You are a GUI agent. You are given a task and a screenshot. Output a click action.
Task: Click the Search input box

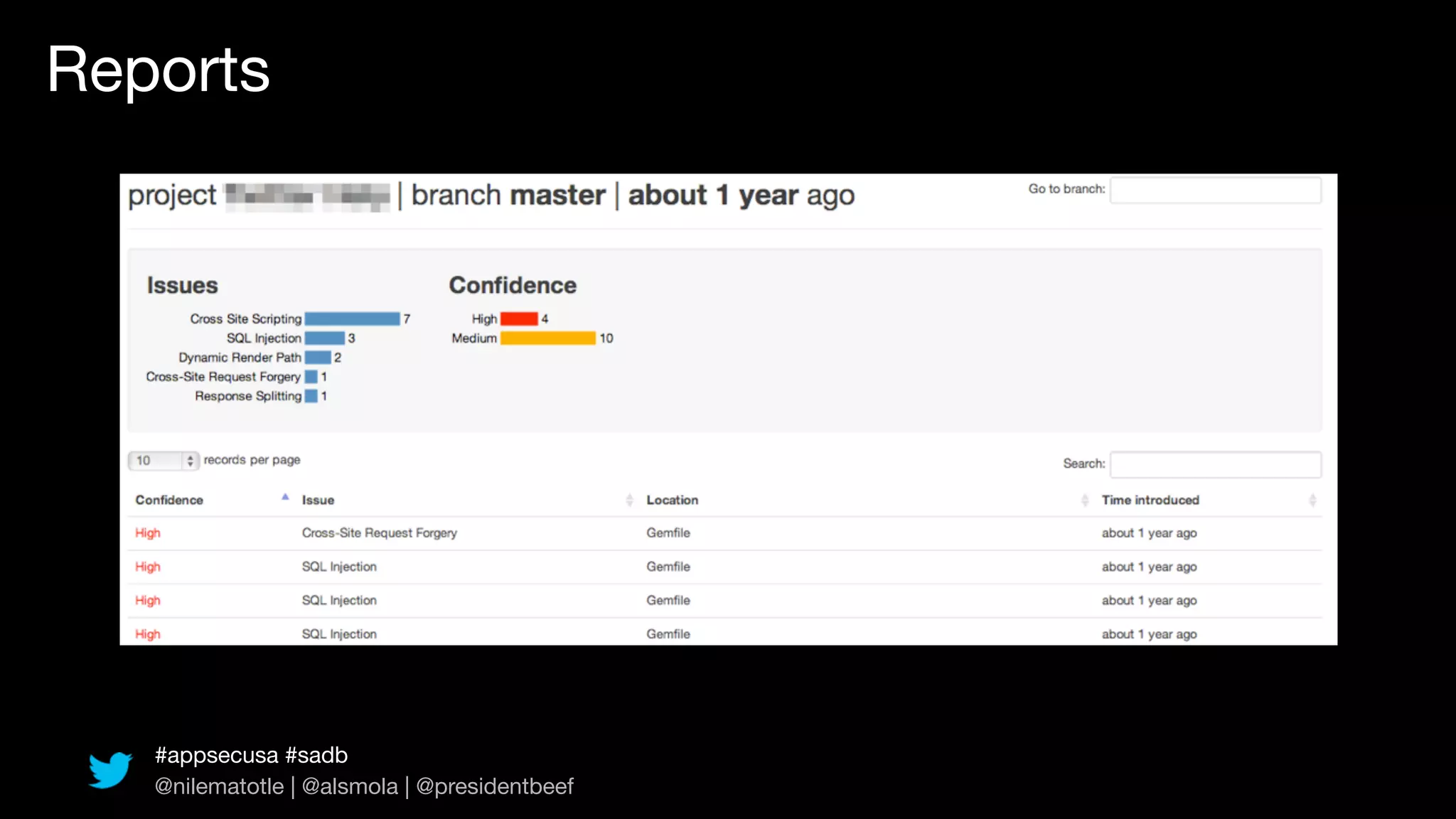(x=1216, y=464)
